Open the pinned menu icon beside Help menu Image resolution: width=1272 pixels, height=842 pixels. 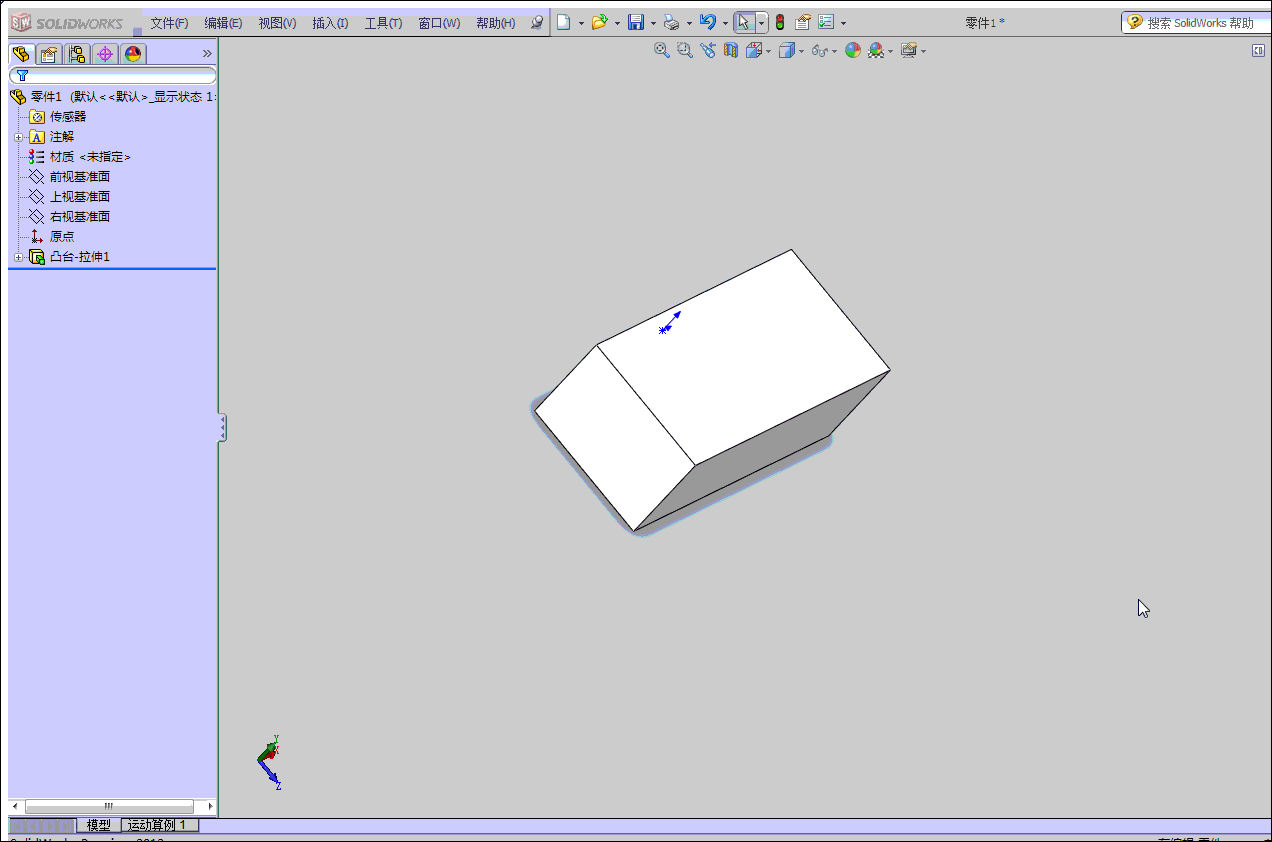click(537, 22)
